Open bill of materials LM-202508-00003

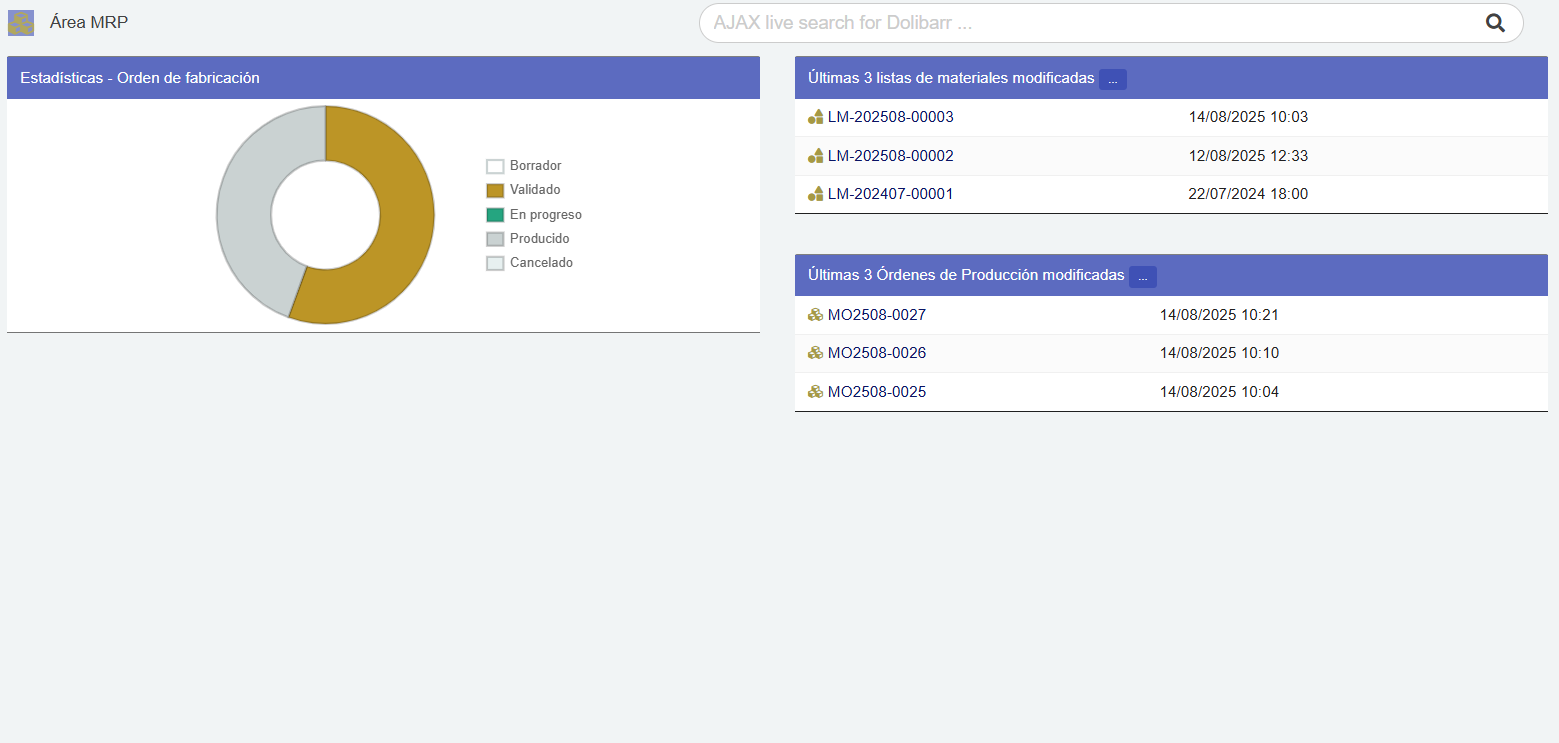[890, 117]
